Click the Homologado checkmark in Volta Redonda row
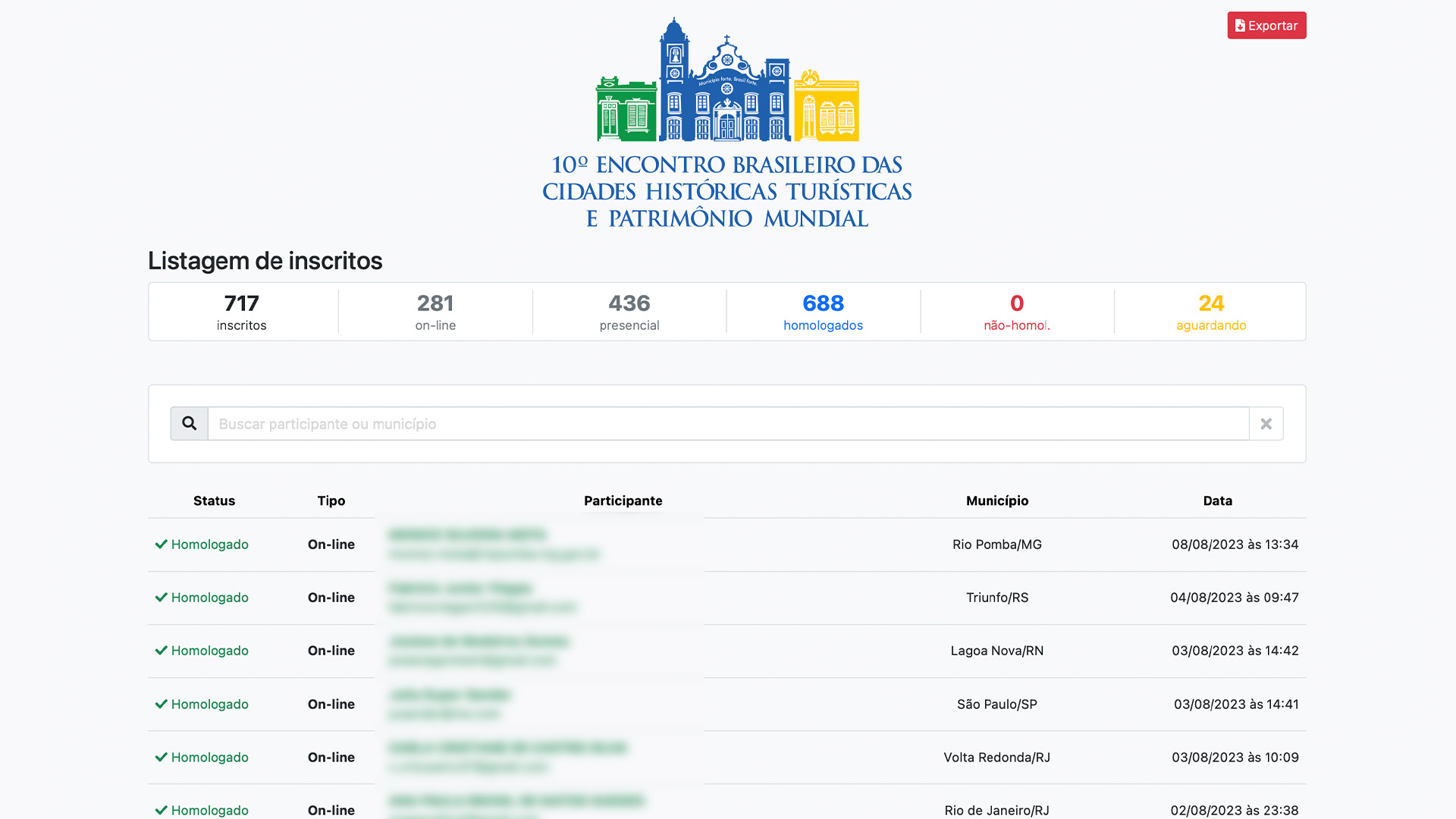This screenshot has width=1456, height=819. coord(162,758)
